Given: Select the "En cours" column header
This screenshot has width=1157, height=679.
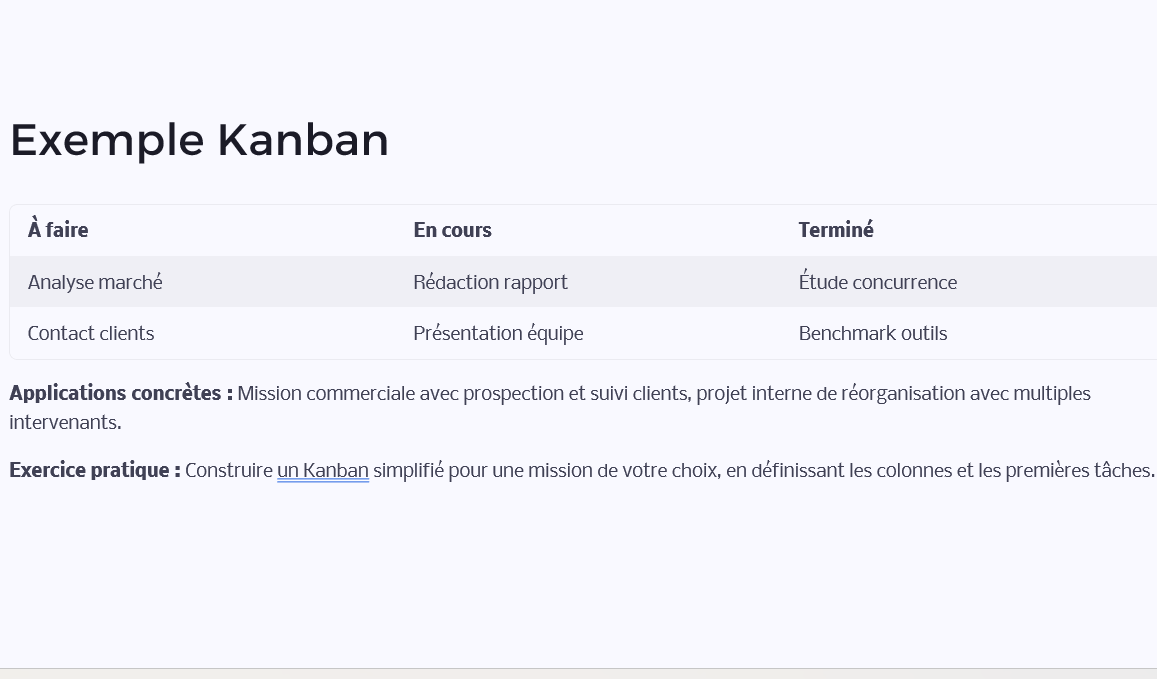Looking at the screenshot, I should coord(452,230).
